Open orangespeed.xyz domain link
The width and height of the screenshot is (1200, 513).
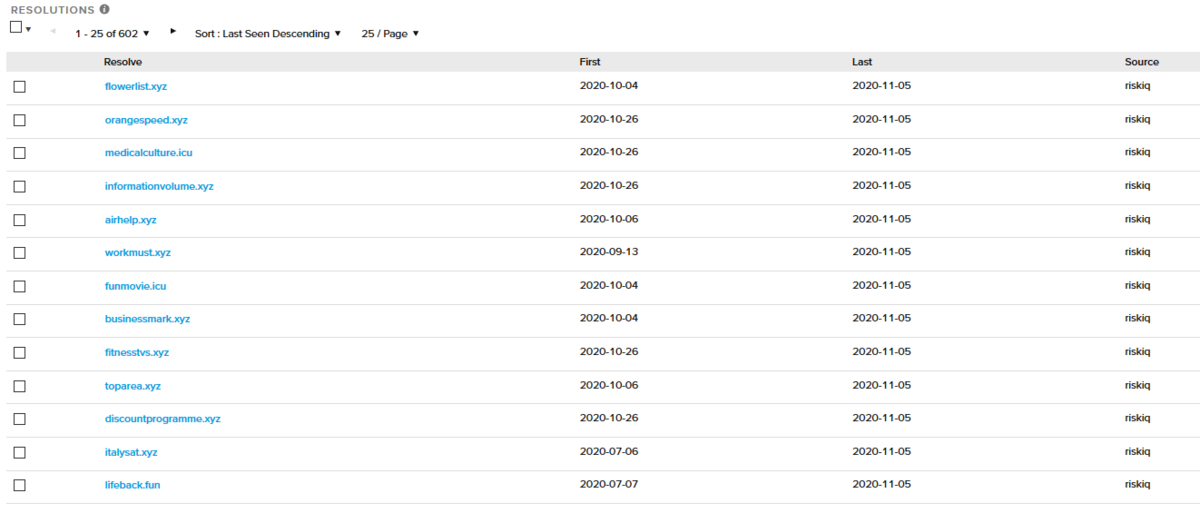(146, 119)
